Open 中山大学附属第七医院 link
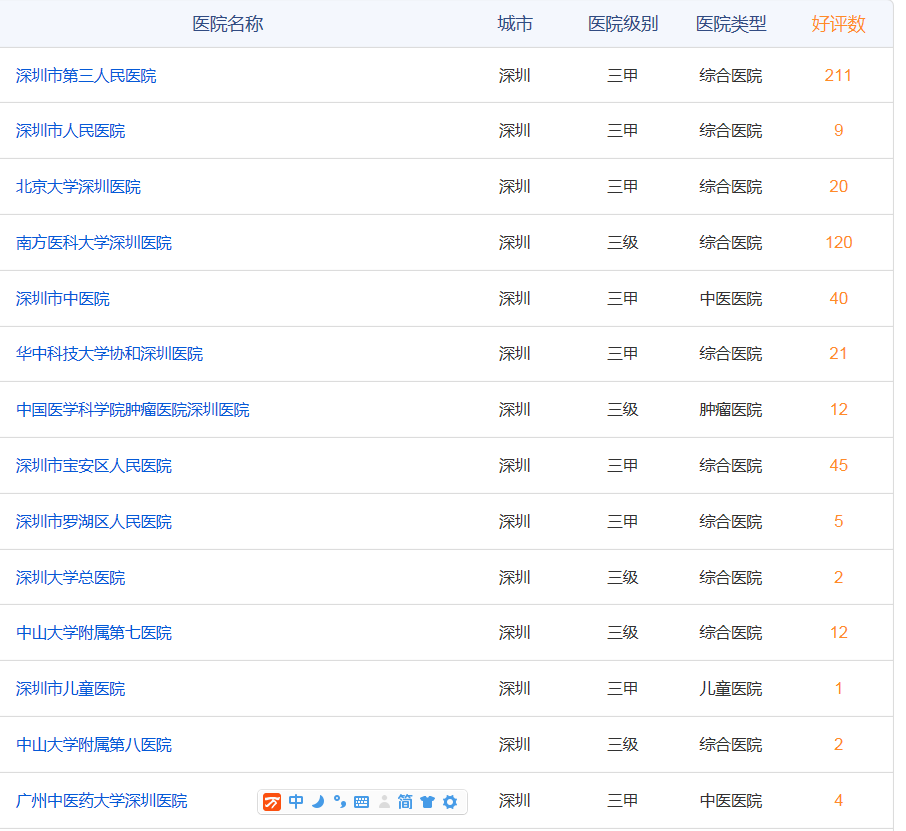The image size is (906, 831). [x=94, y=633]
